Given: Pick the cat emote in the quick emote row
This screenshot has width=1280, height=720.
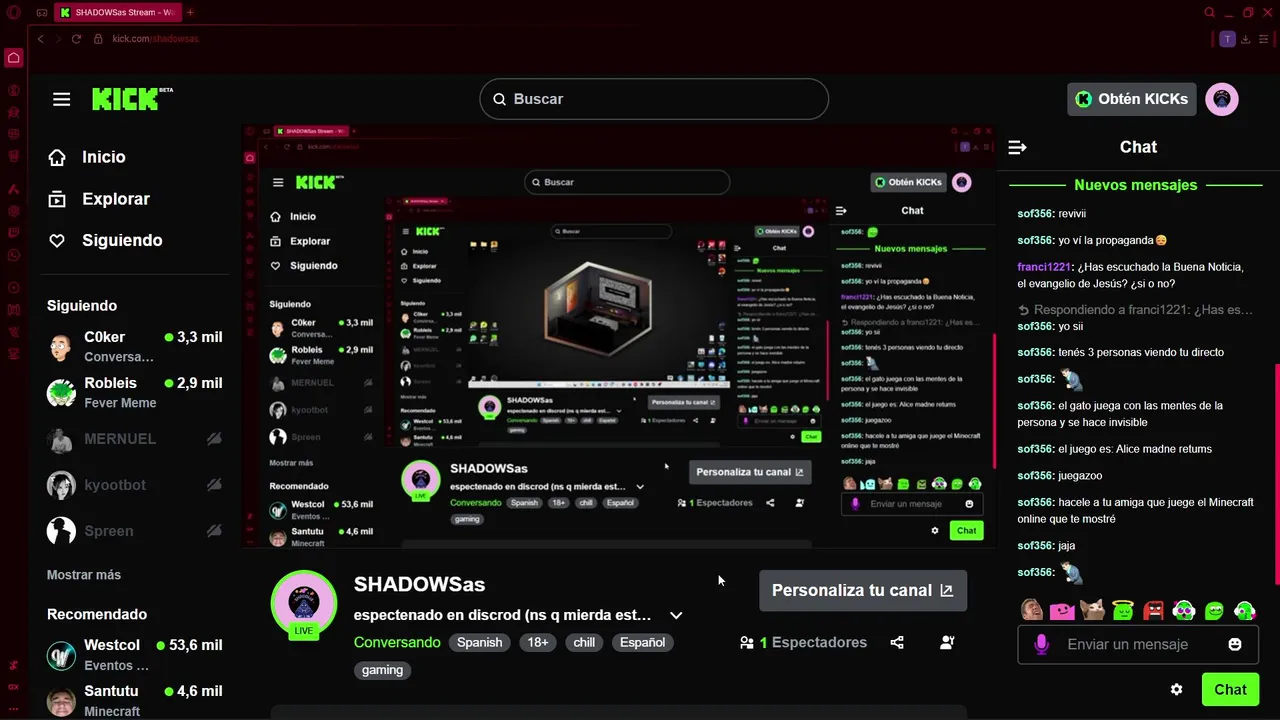Looking at the screenshot, I should pos(1093,610).
